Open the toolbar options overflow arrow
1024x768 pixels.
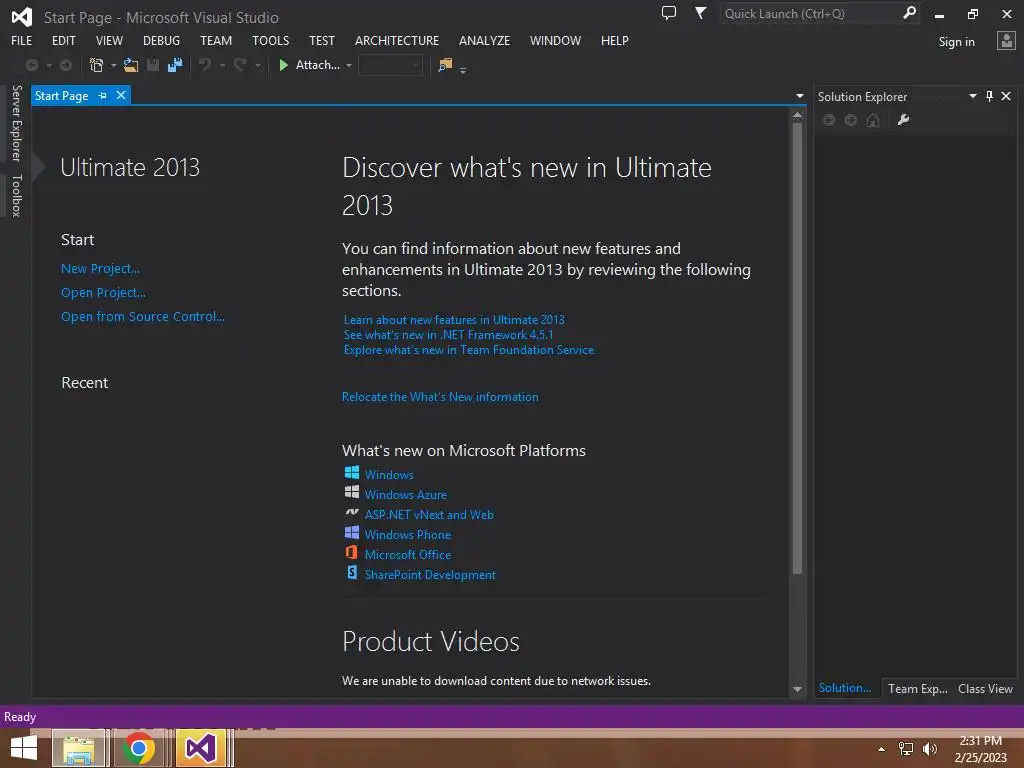click(463, 70)
